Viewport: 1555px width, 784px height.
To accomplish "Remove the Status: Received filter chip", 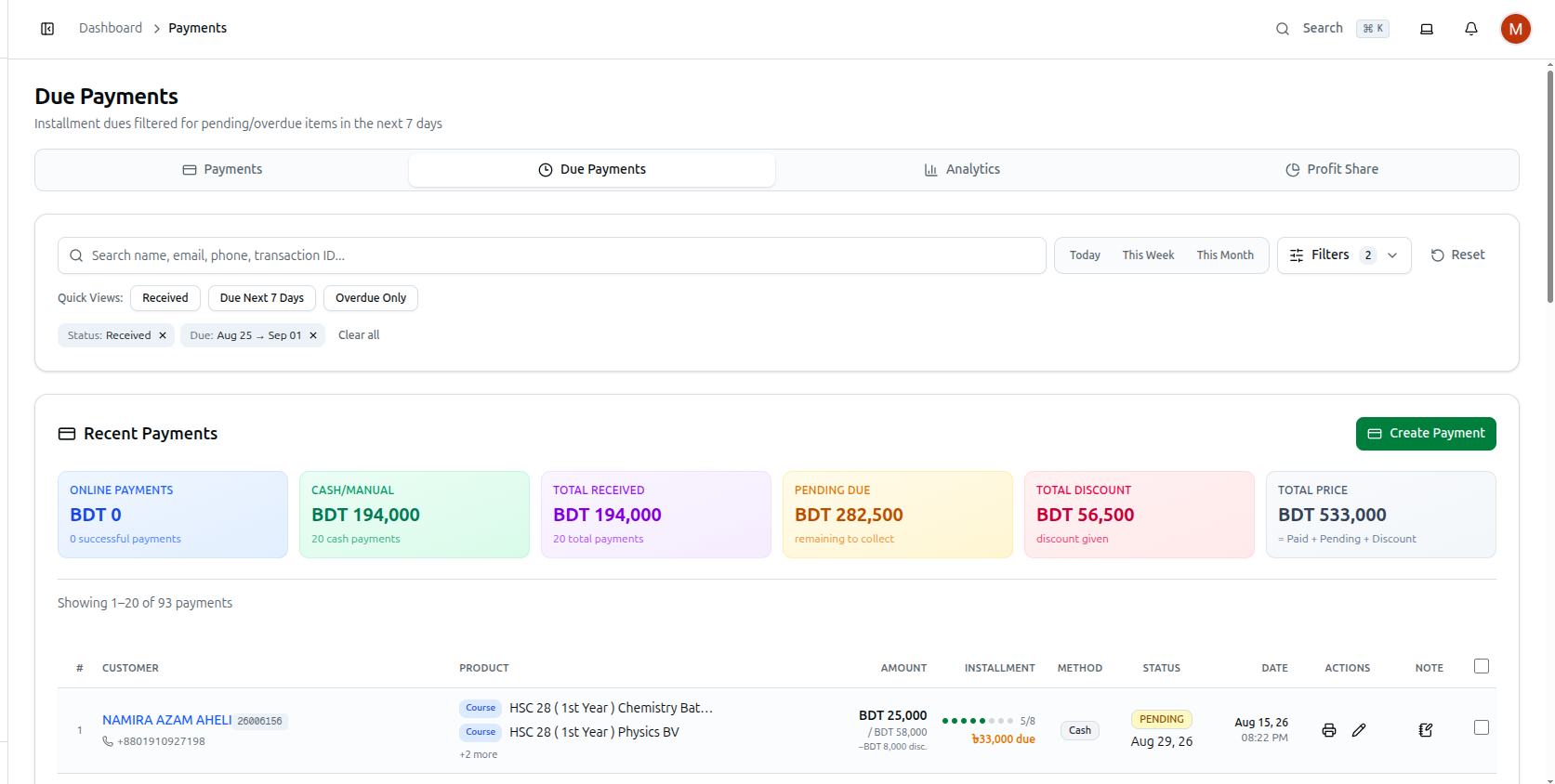I will pos(163,335).
